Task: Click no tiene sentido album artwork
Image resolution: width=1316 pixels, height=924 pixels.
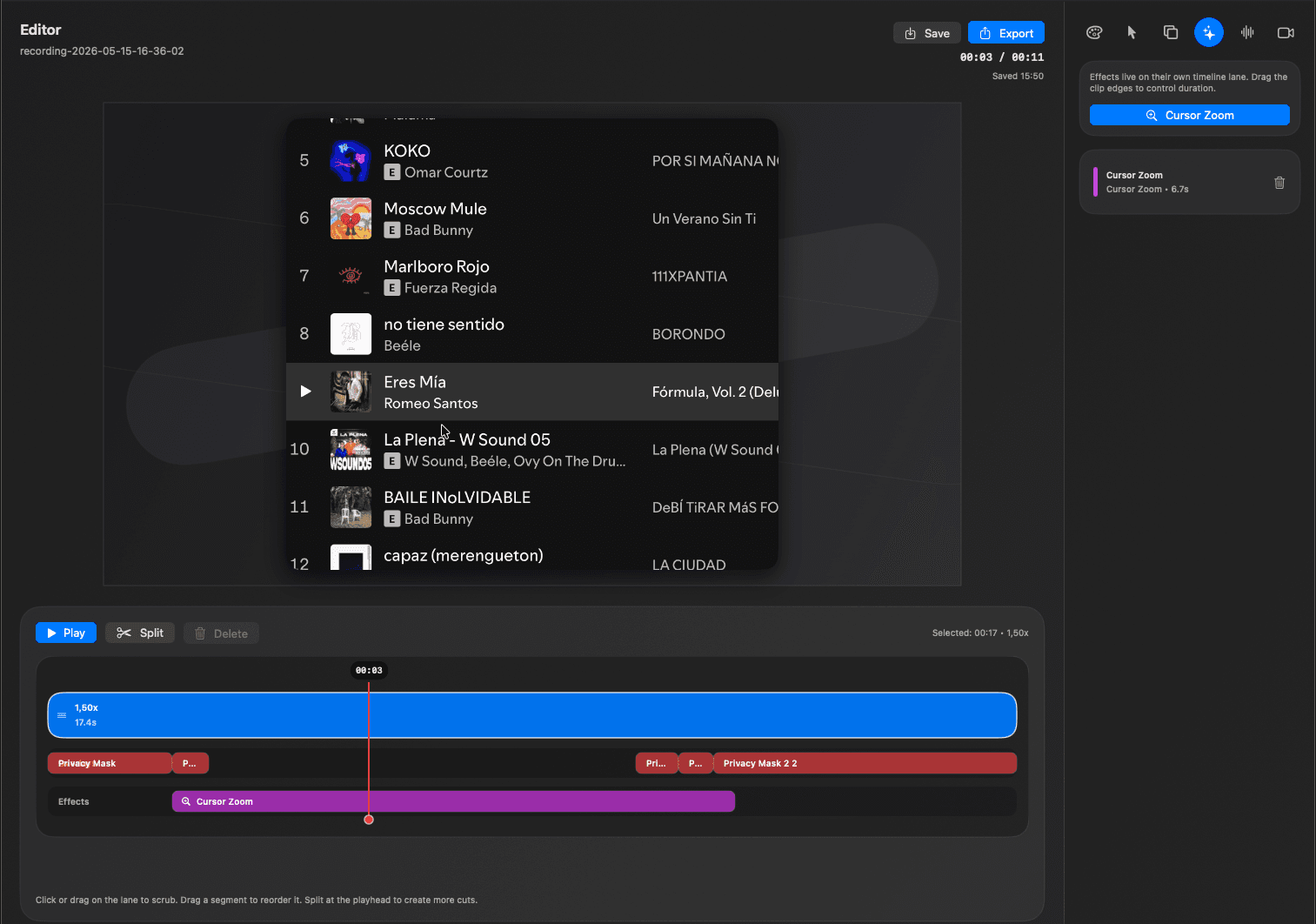Action: (x=351, y=334)
